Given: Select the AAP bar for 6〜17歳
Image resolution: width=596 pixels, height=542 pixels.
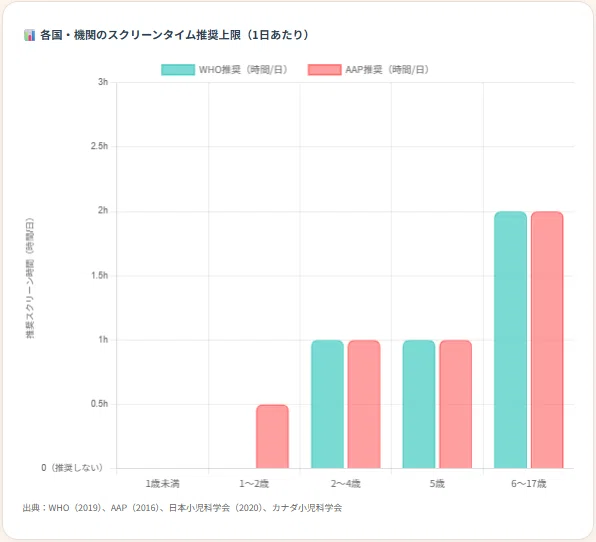Looking at the screenshot, I should pos(547,340).
